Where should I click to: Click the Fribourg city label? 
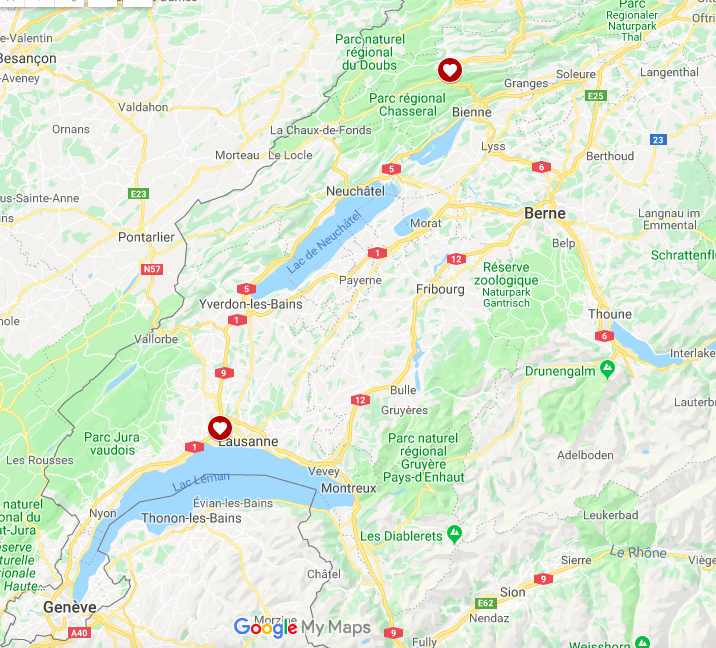coord(440,290)
